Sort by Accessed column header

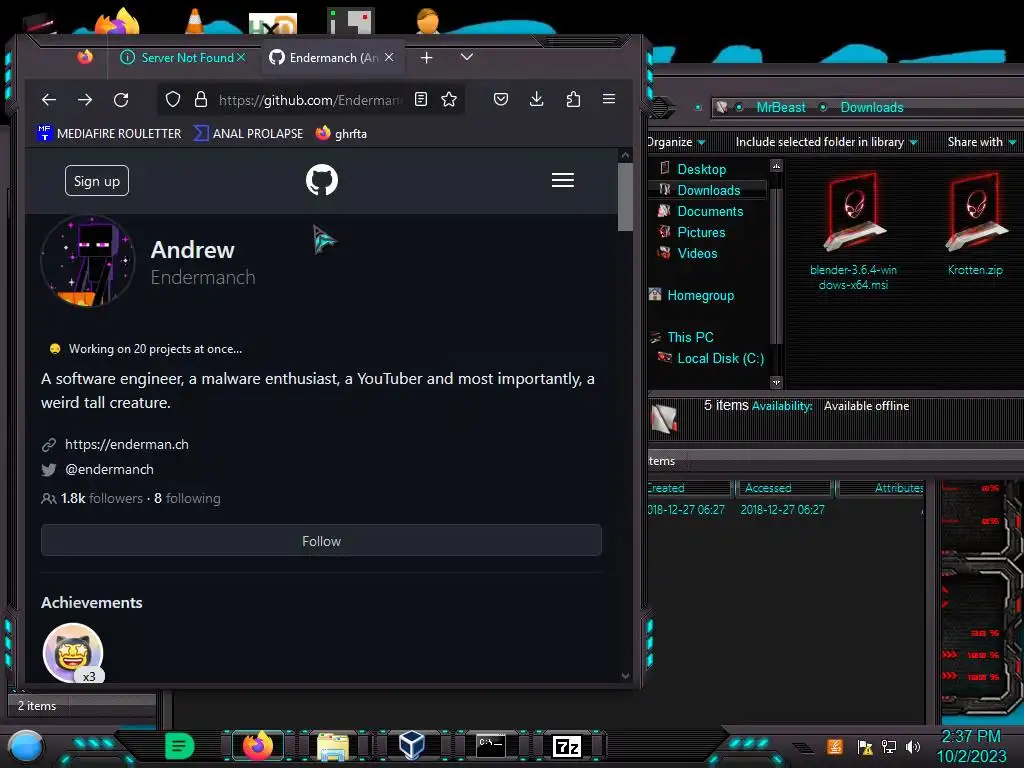coord(782,488)
